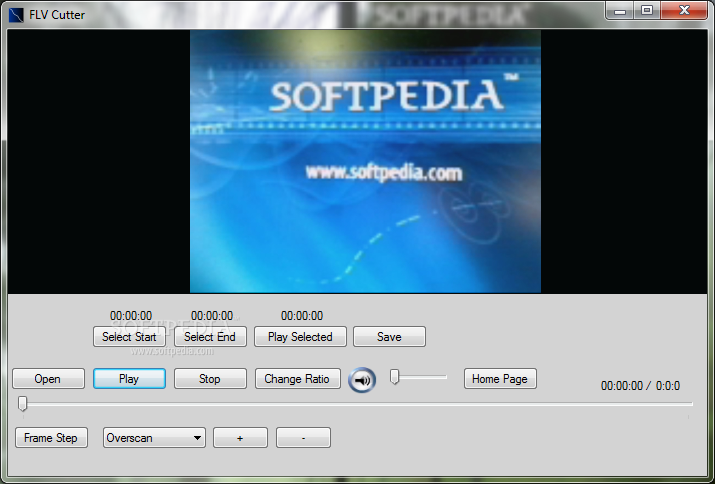Preview the selection with Play Selected
The image size is (715, 484).
click(x=300, y=337)
